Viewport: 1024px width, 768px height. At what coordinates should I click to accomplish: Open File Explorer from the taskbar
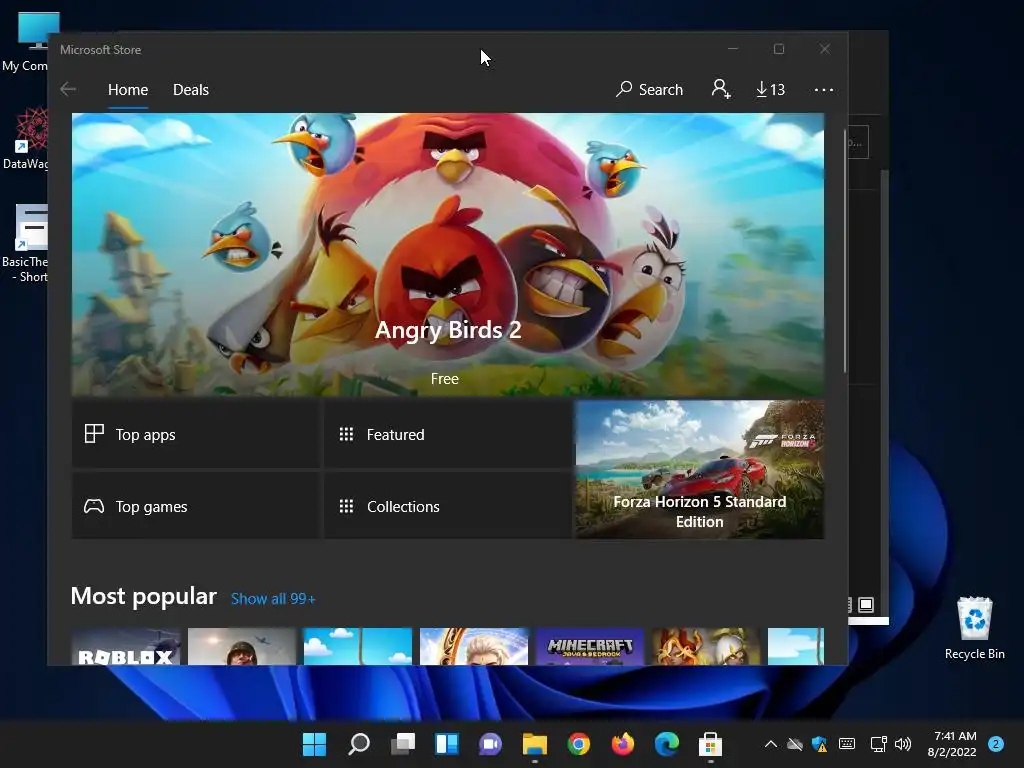pyautogui.click(x=535, y=744)
